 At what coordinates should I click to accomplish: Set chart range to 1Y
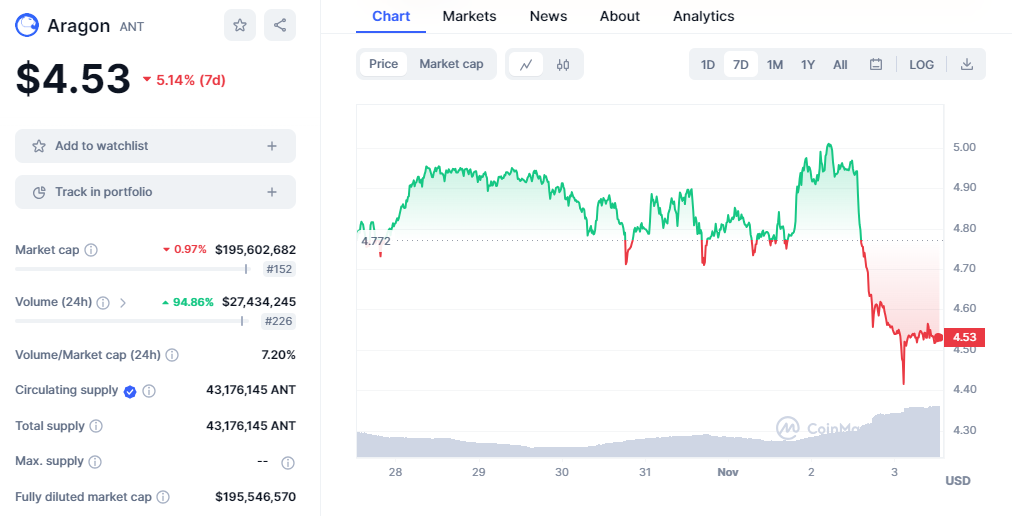(808, 65)
